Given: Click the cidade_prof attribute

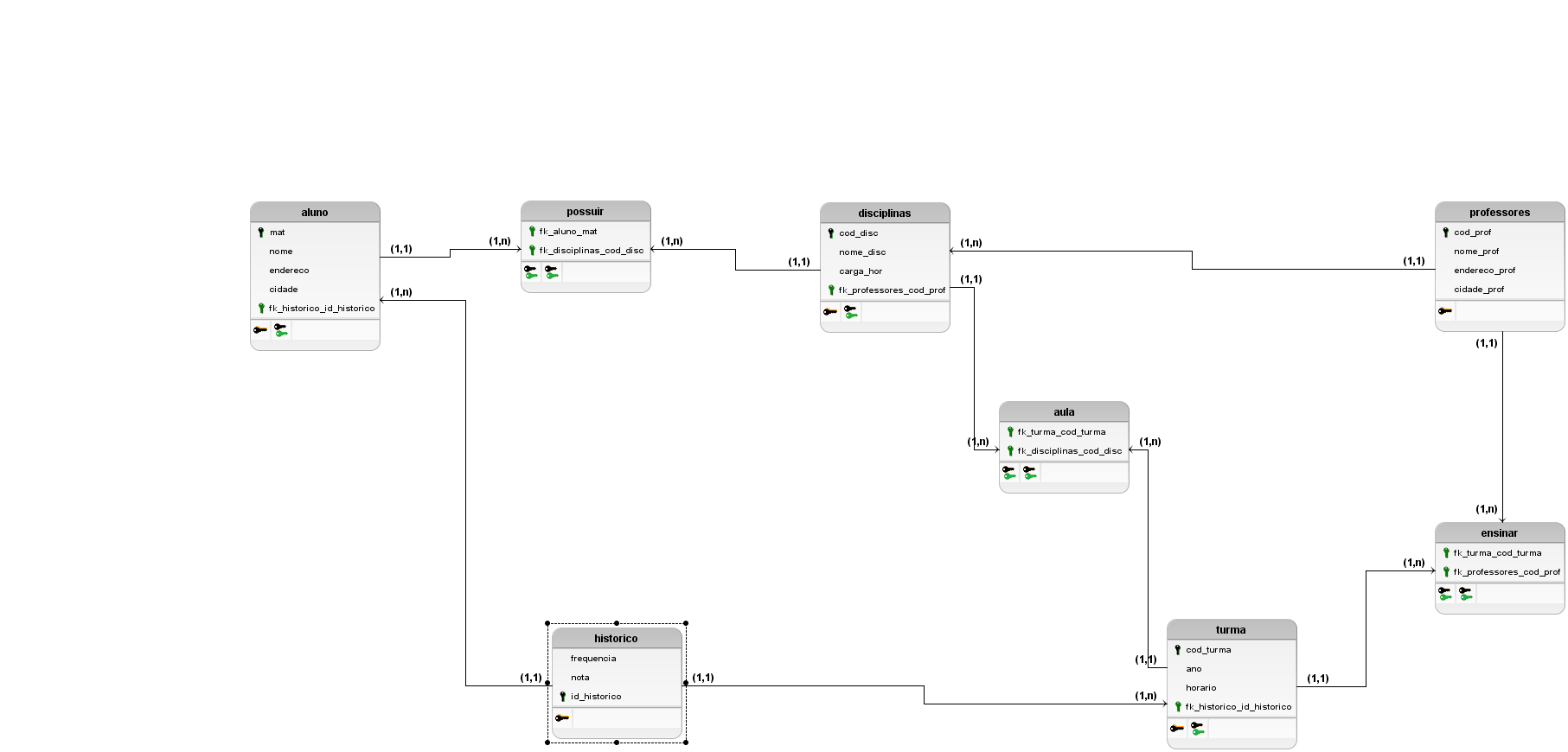Looking at the screenshot, I should coord(1479,290).
